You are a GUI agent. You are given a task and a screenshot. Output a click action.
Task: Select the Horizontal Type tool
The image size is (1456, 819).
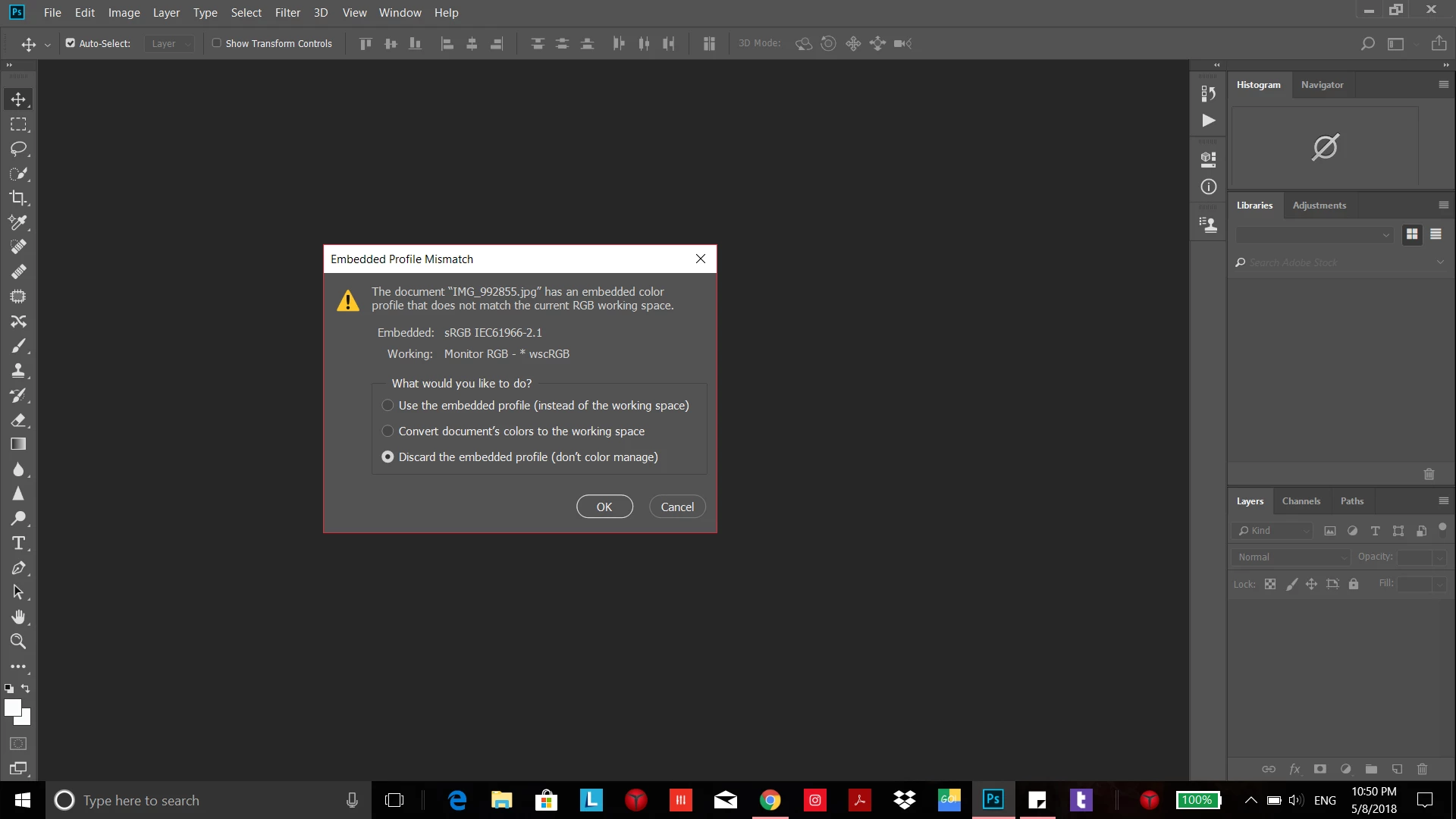(18, 543)
